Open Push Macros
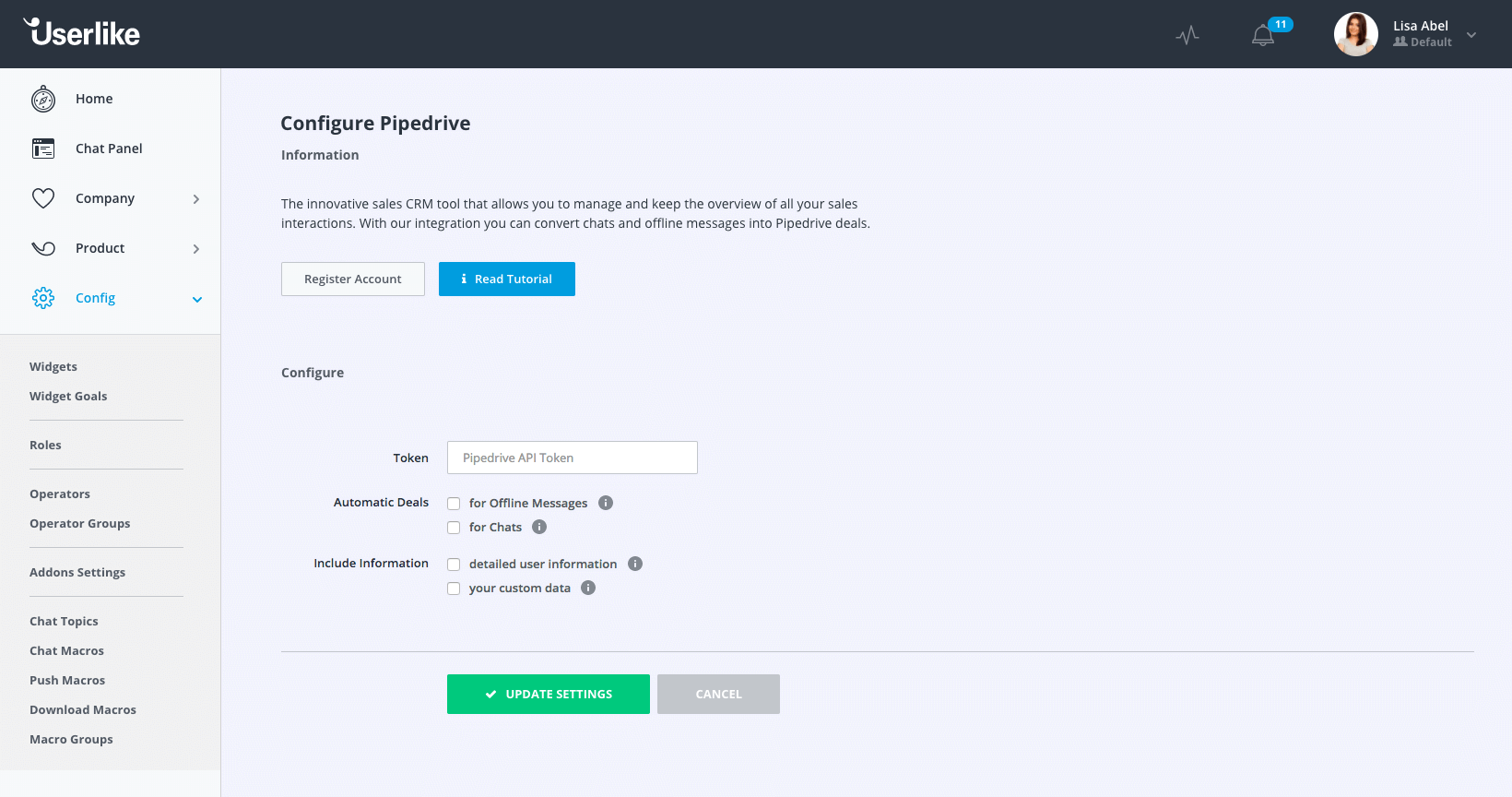1512x797 pixels. [67, 681]
